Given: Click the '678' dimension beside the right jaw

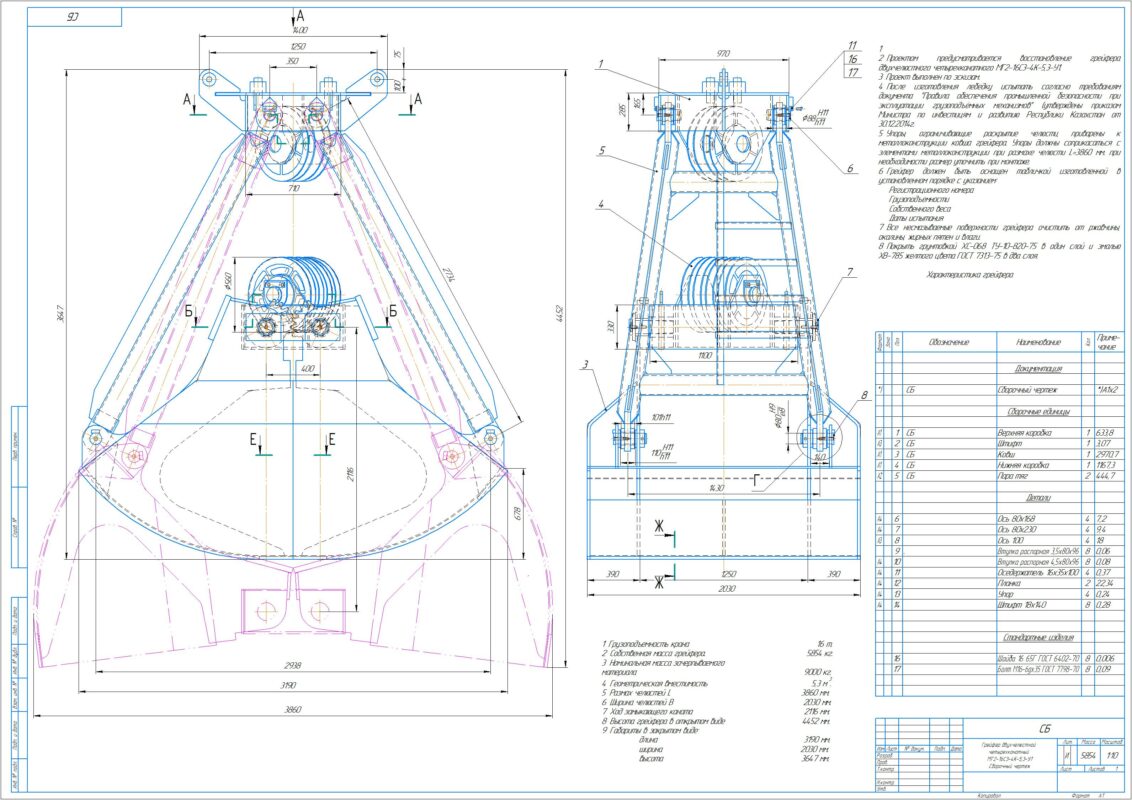Looking at the screenshot, I should tap(517, 513).
